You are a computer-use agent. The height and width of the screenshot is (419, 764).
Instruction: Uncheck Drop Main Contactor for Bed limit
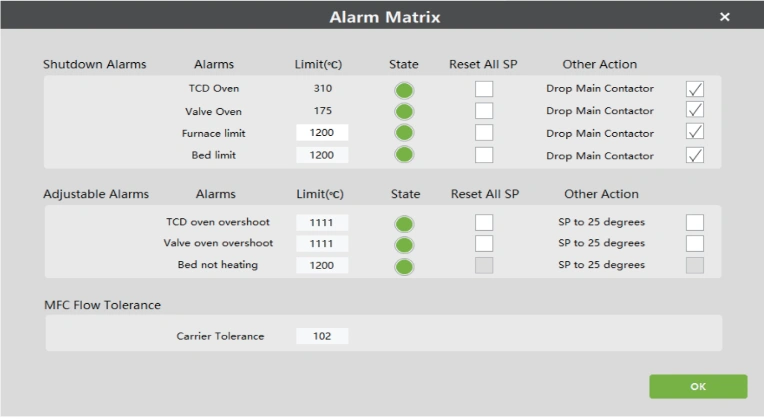click(x=695, y=155)
